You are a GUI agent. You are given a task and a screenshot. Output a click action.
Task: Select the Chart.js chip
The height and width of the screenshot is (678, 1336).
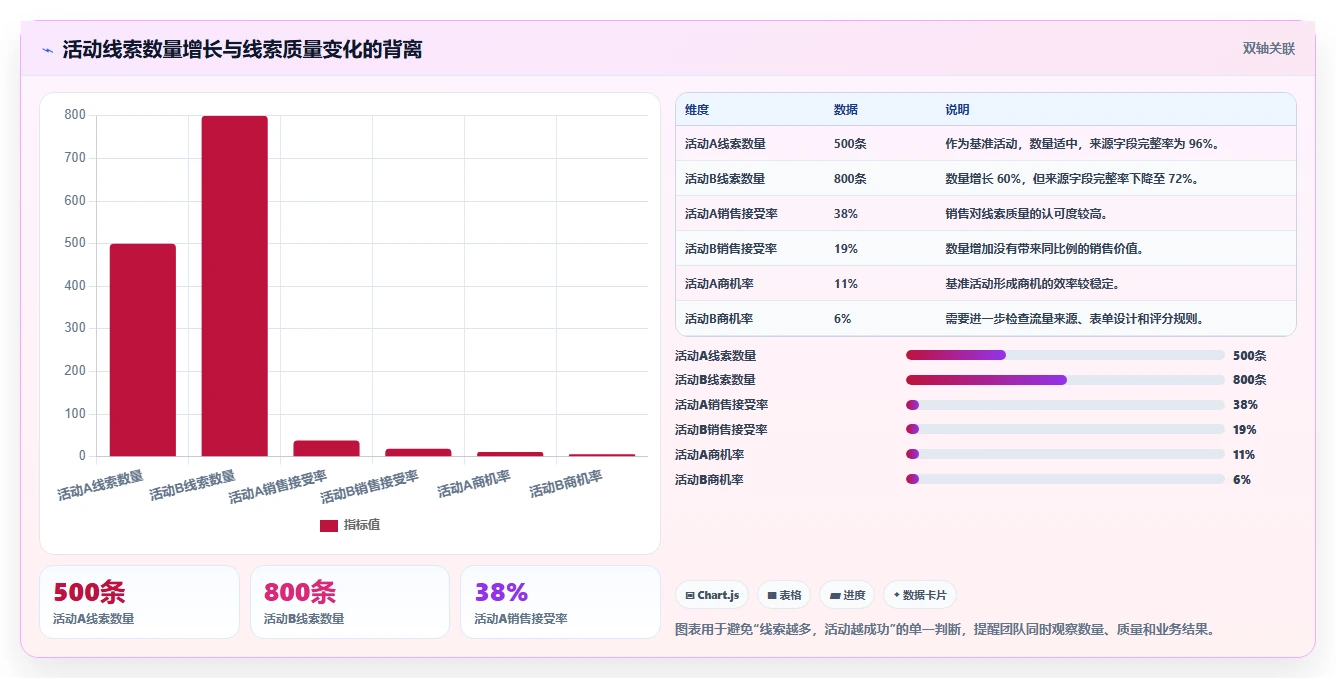pyautogui.click(x=712, y=595)
